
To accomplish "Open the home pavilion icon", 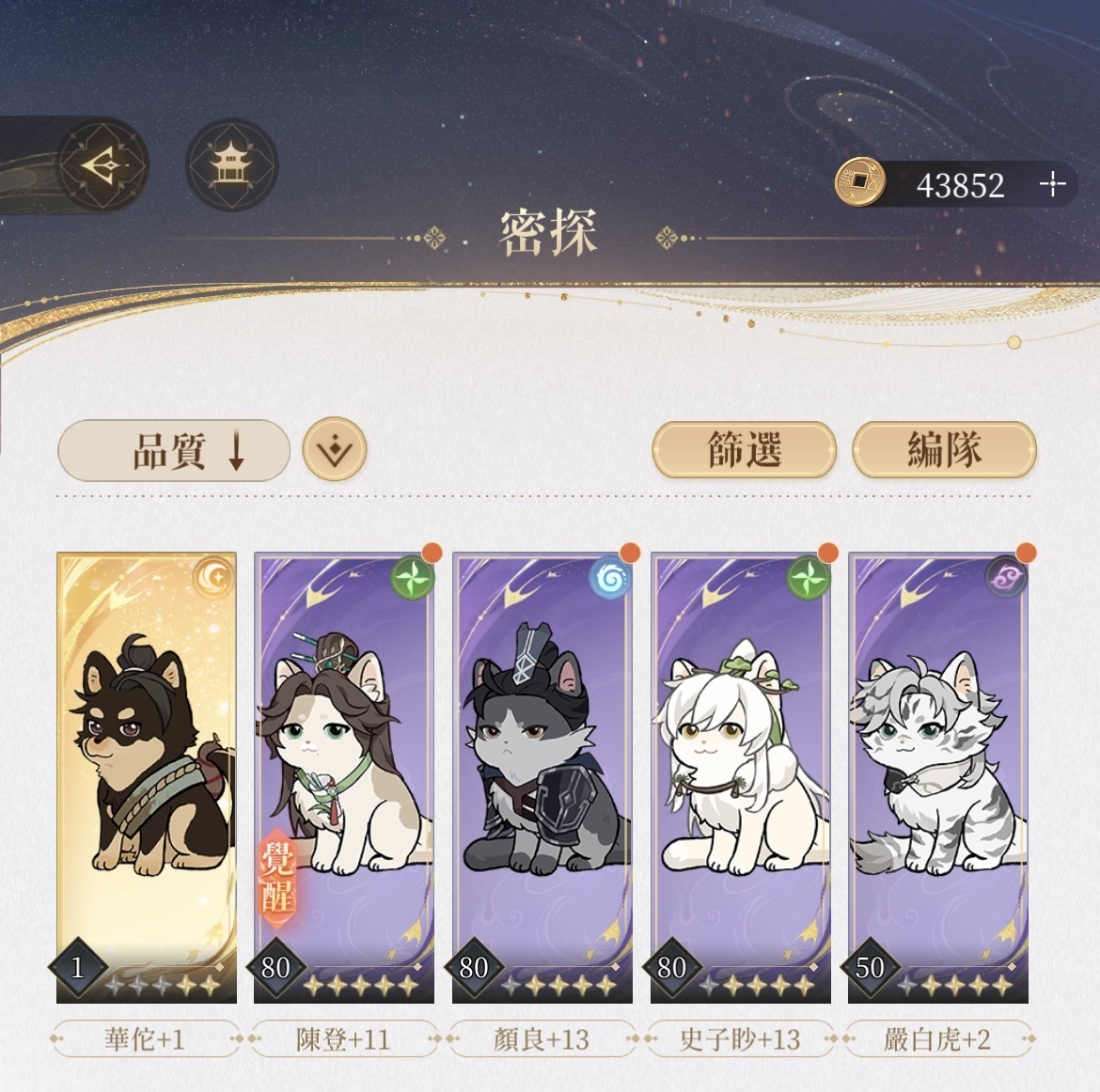I will [x=231, y=165].
